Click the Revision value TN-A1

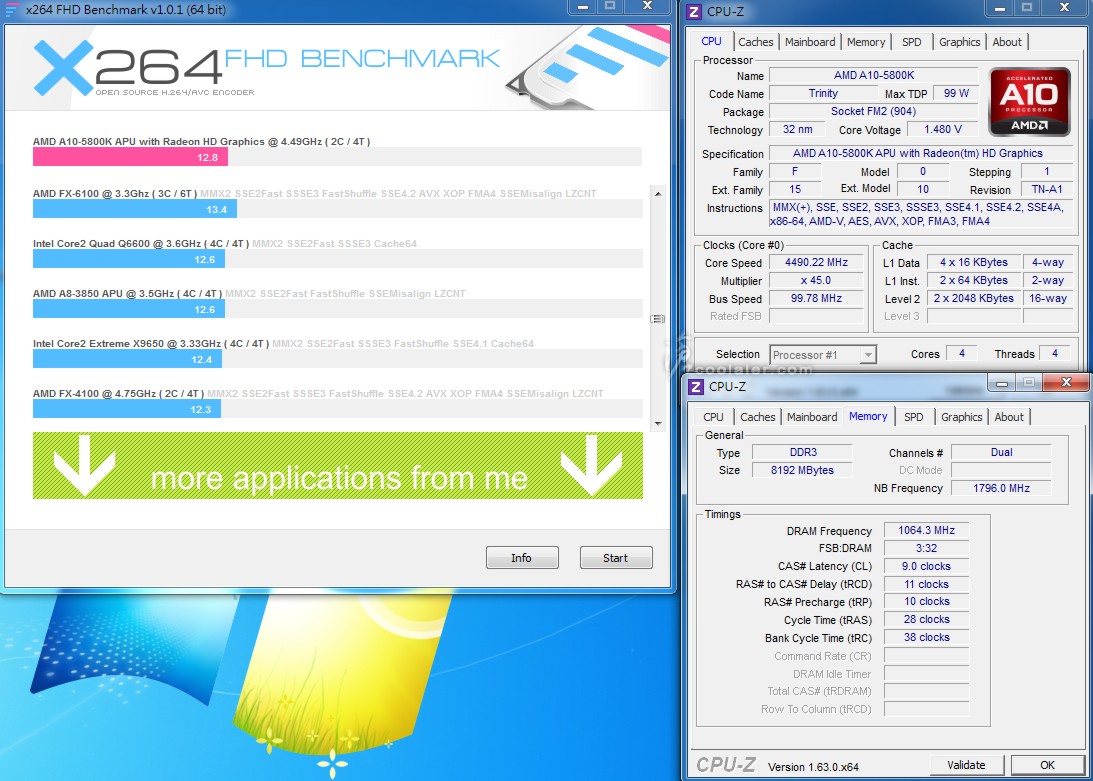[1047, 190]
